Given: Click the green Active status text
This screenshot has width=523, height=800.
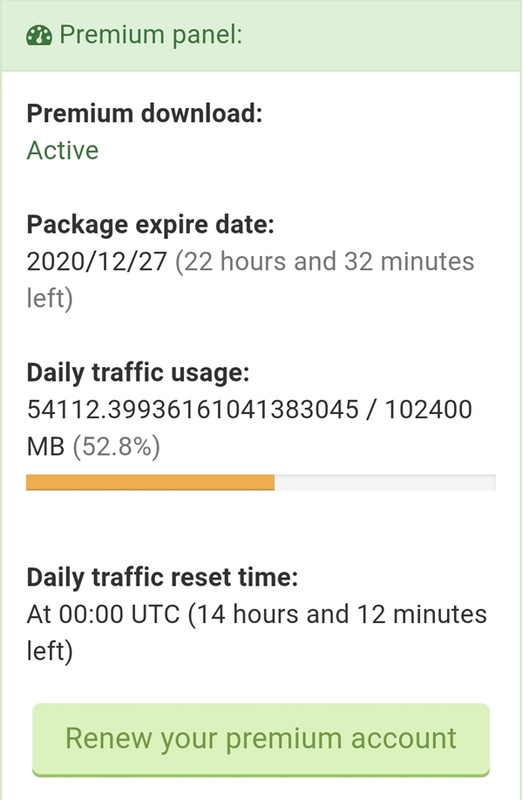Looking at the screenshot, I should pos(62,151).
